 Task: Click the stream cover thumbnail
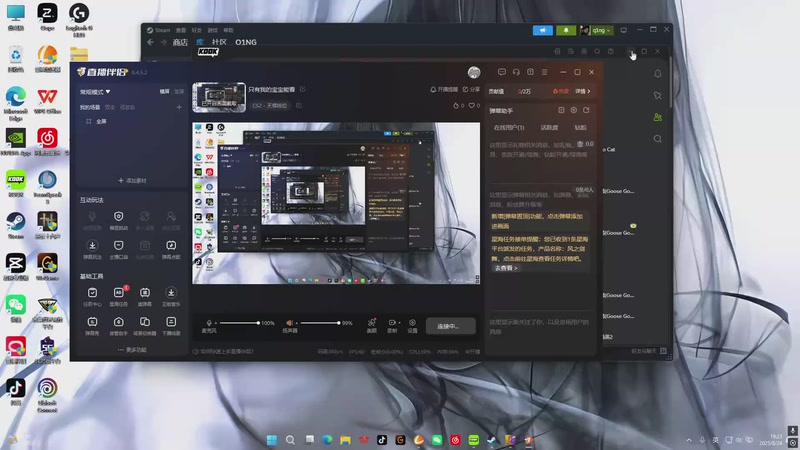click(x=219, y=97)
